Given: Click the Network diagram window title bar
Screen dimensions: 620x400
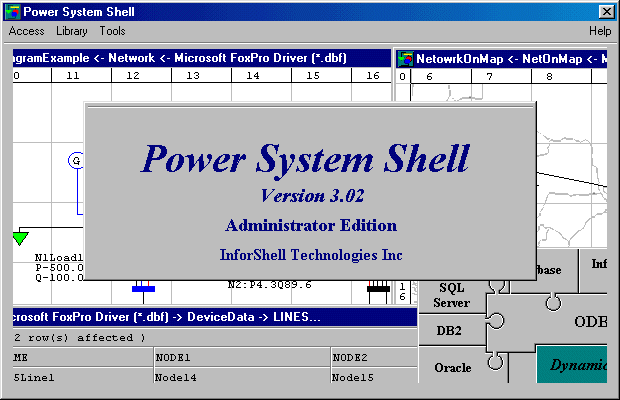Looking at the screenshot, I should 202,58.
